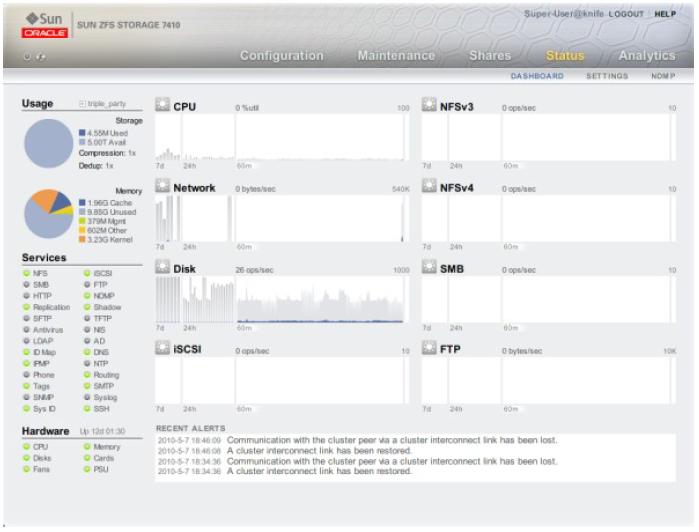This screenshot has height=532, width=699.
Task: Open the iSCSI analytics icon
Action: tap(162, 348)
